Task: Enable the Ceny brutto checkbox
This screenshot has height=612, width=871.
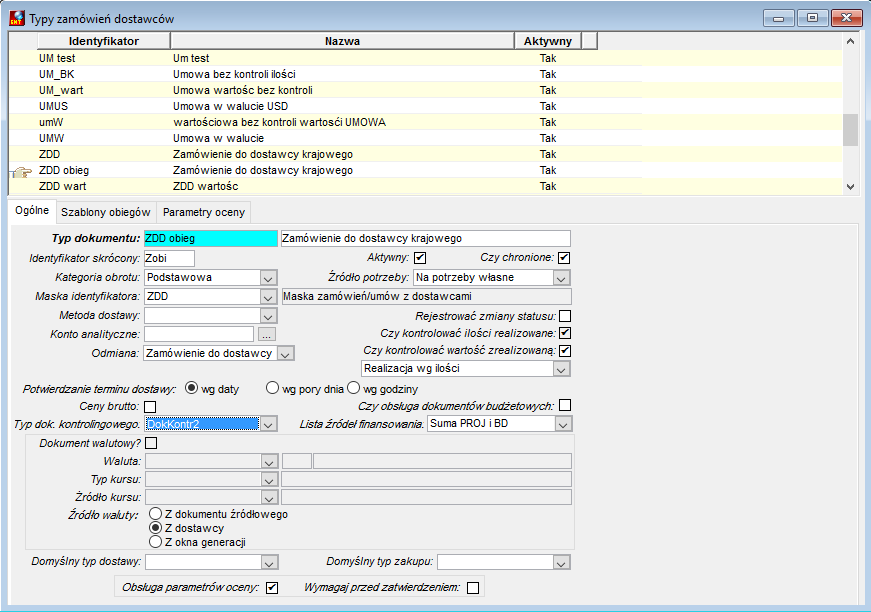Action: [x=150, y=407]
